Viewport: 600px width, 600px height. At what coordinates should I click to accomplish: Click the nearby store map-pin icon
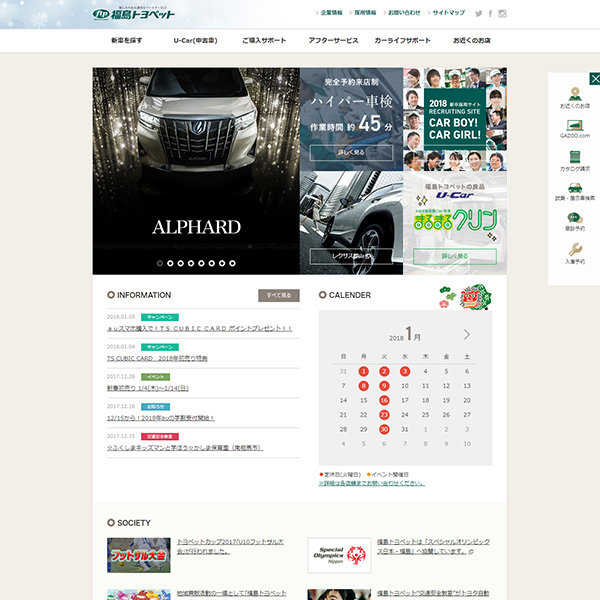[575, 94]
